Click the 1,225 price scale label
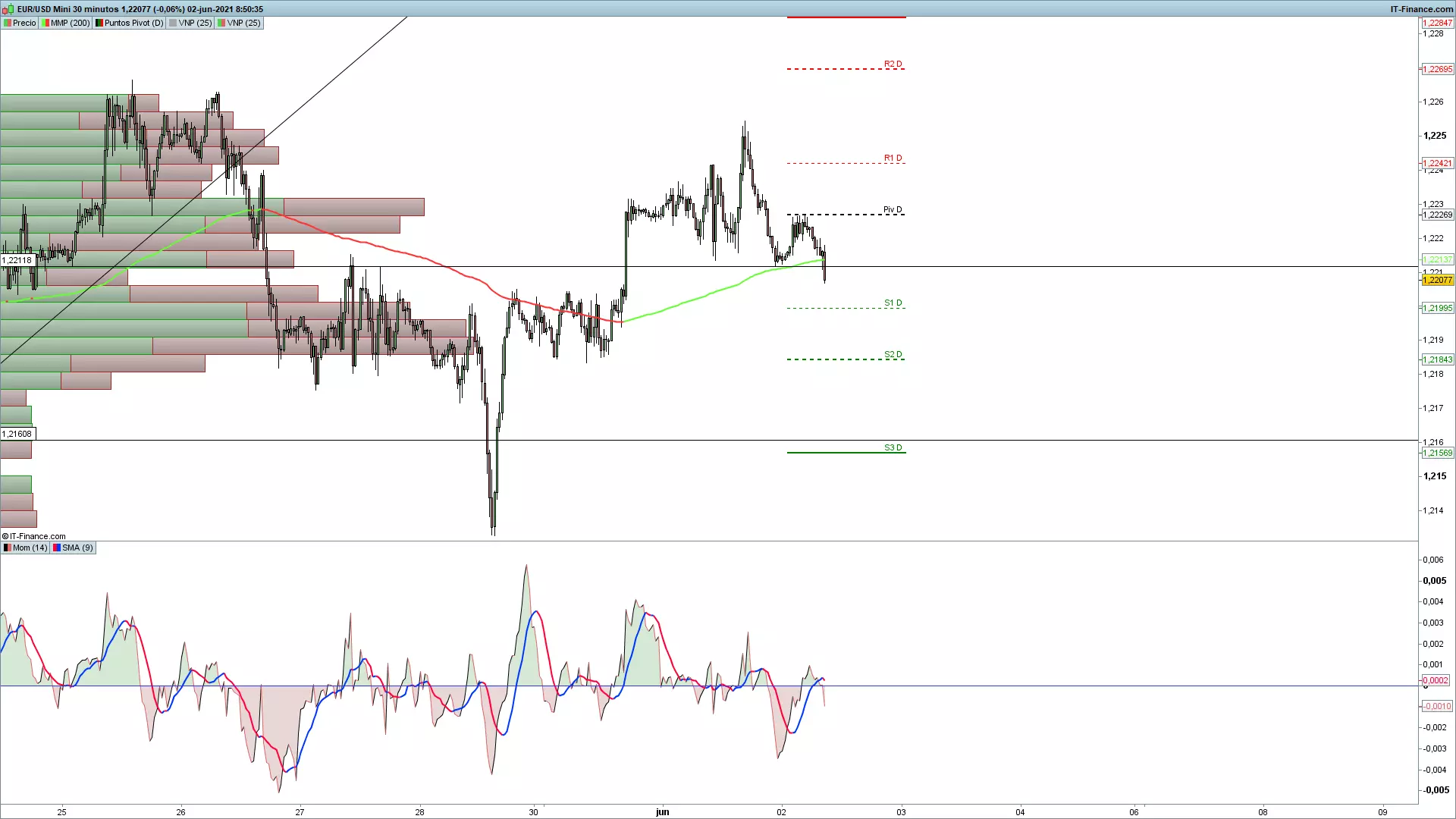Screen dimensions: 1456x819 tap(1435, 136)
